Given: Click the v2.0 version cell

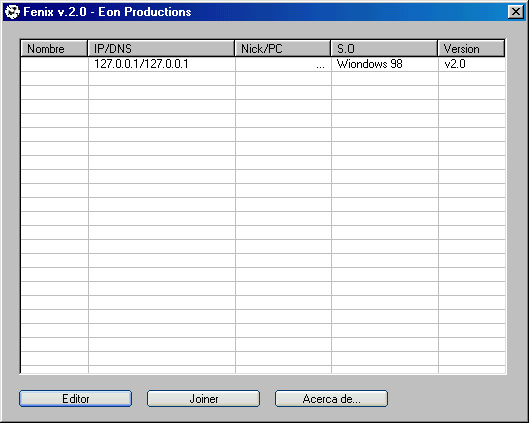Looking at the screenshot, I should [455, 64].
